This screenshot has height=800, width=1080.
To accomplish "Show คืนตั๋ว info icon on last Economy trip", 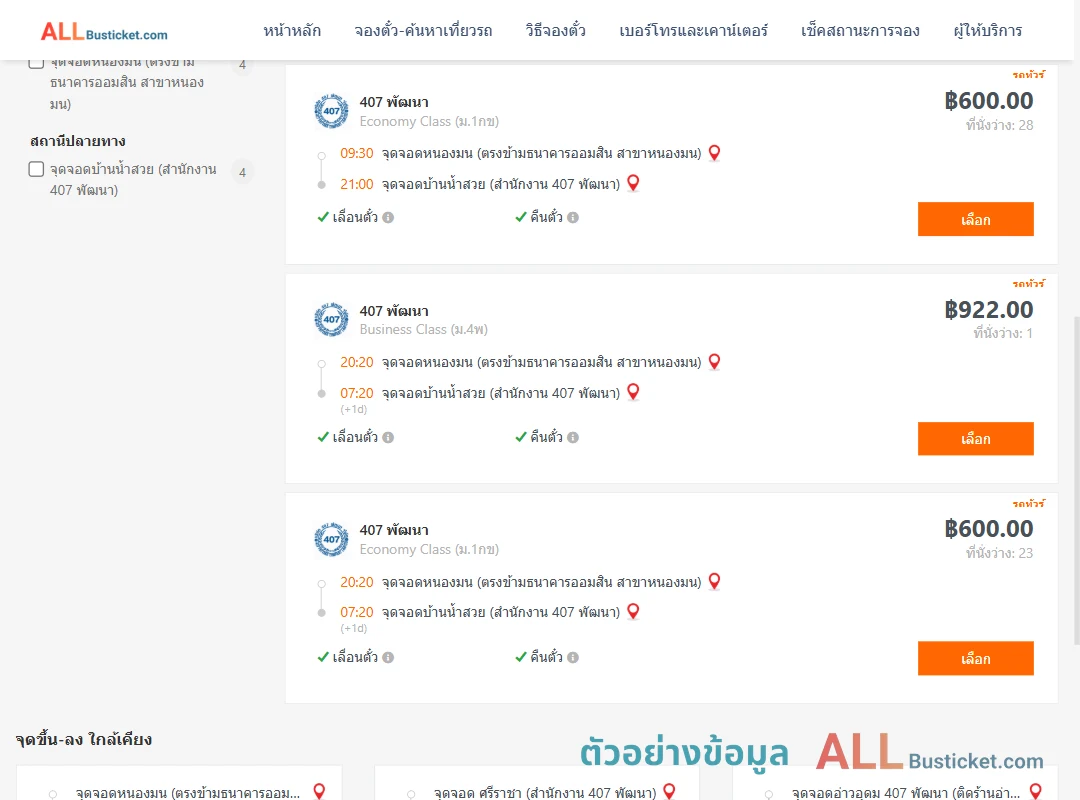I will pos(573,657).
